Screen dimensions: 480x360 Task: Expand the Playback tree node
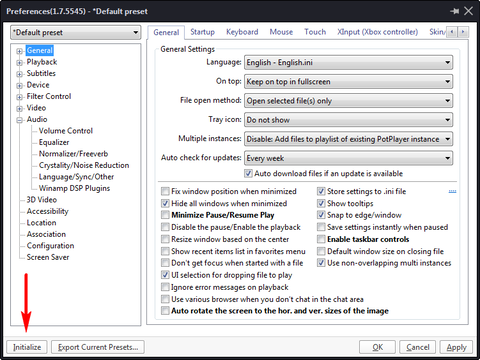tap(19, 62)
